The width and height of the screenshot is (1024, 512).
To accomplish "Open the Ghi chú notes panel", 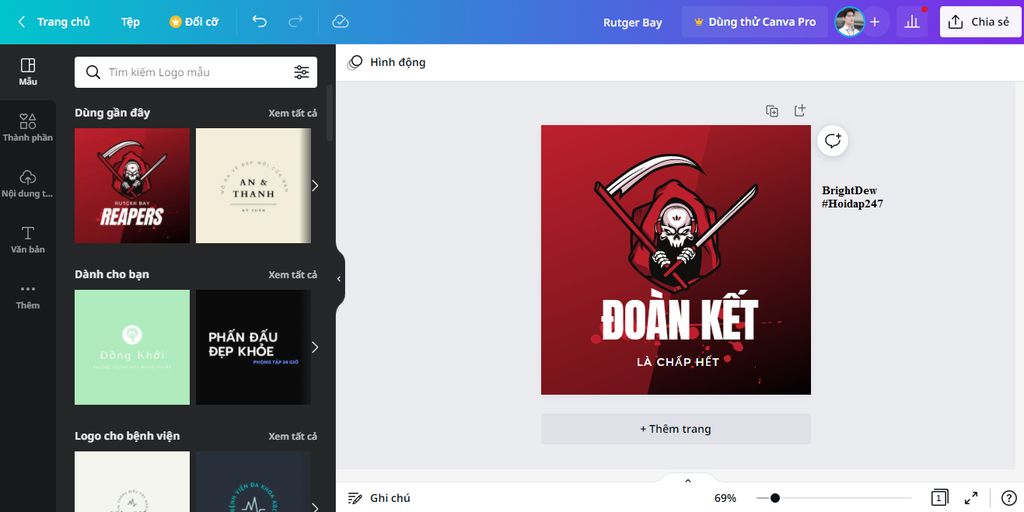I will point(379,498).
